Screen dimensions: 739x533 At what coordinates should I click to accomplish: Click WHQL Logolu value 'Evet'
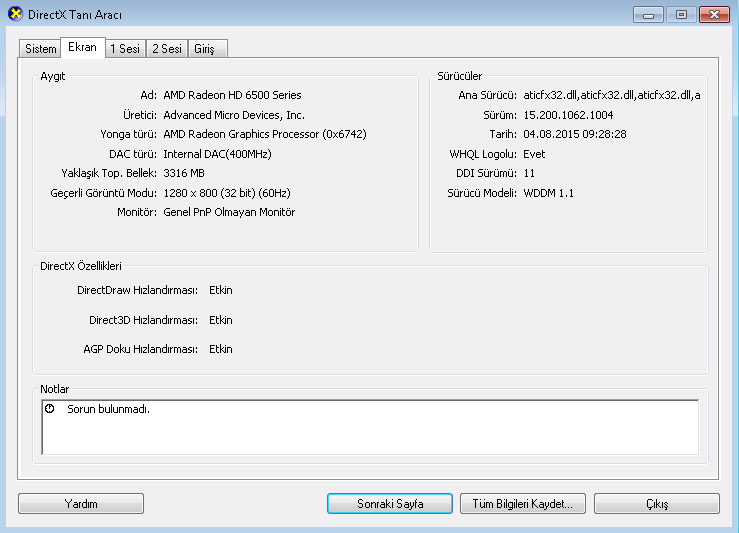coord(534,154)
